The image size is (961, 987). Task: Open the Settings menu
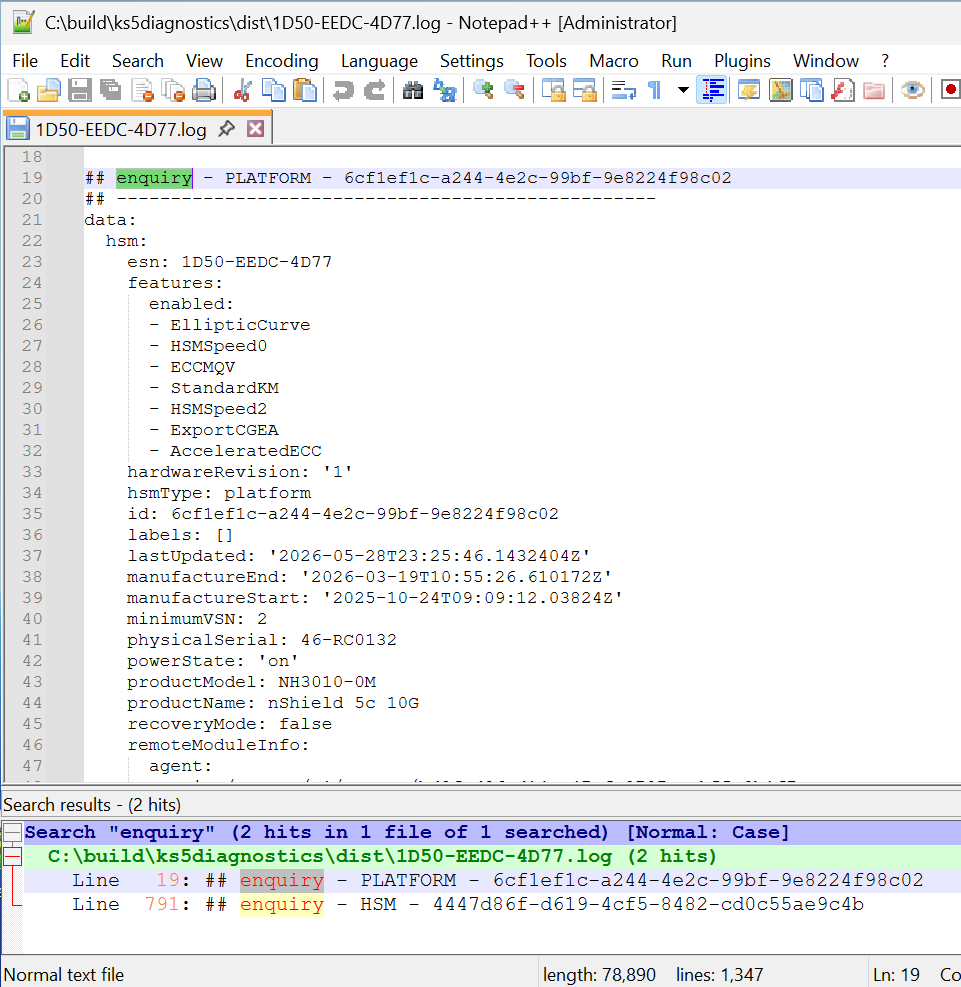(x=472, y=61)
